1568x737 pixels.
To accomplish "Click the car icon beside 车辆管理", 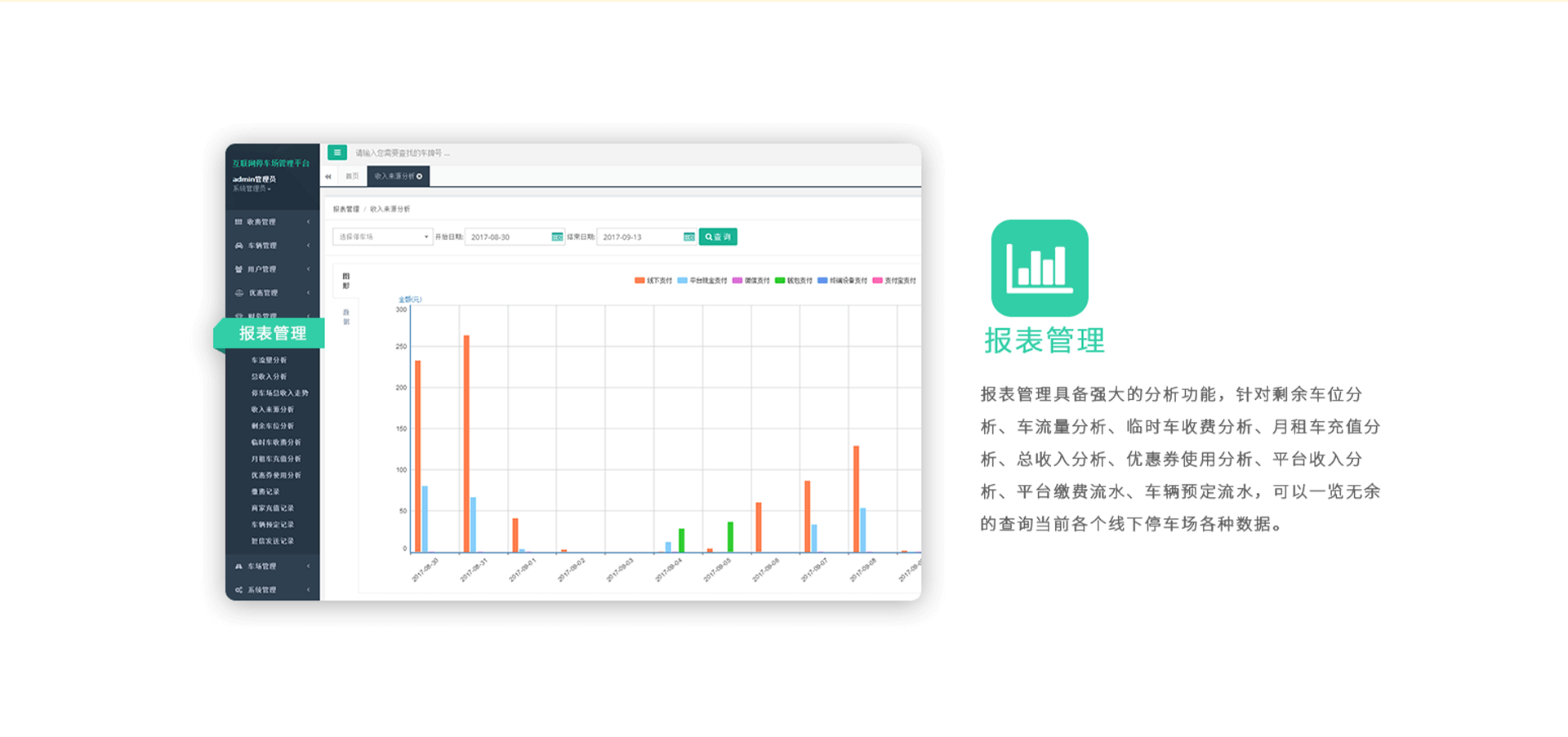I will pos(238,246).
